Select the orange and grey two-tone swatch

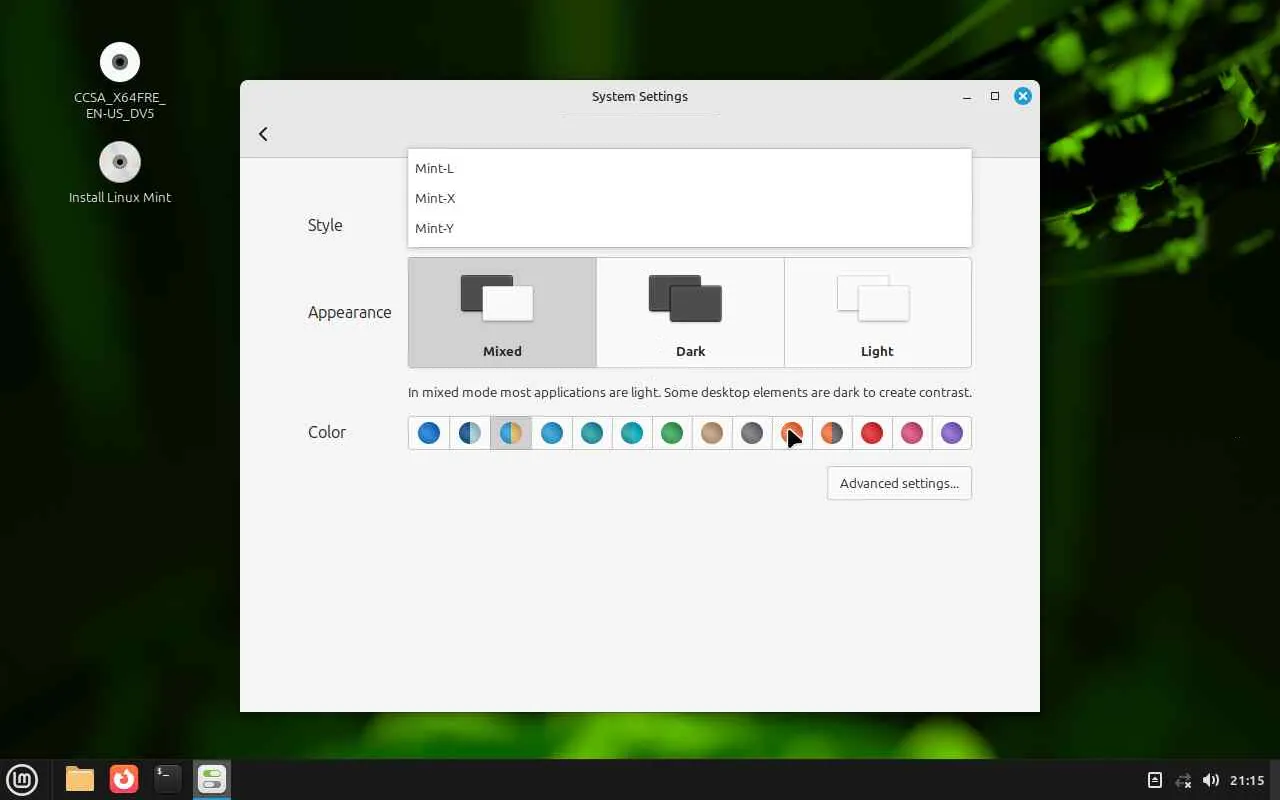click(x=832, y=433)
